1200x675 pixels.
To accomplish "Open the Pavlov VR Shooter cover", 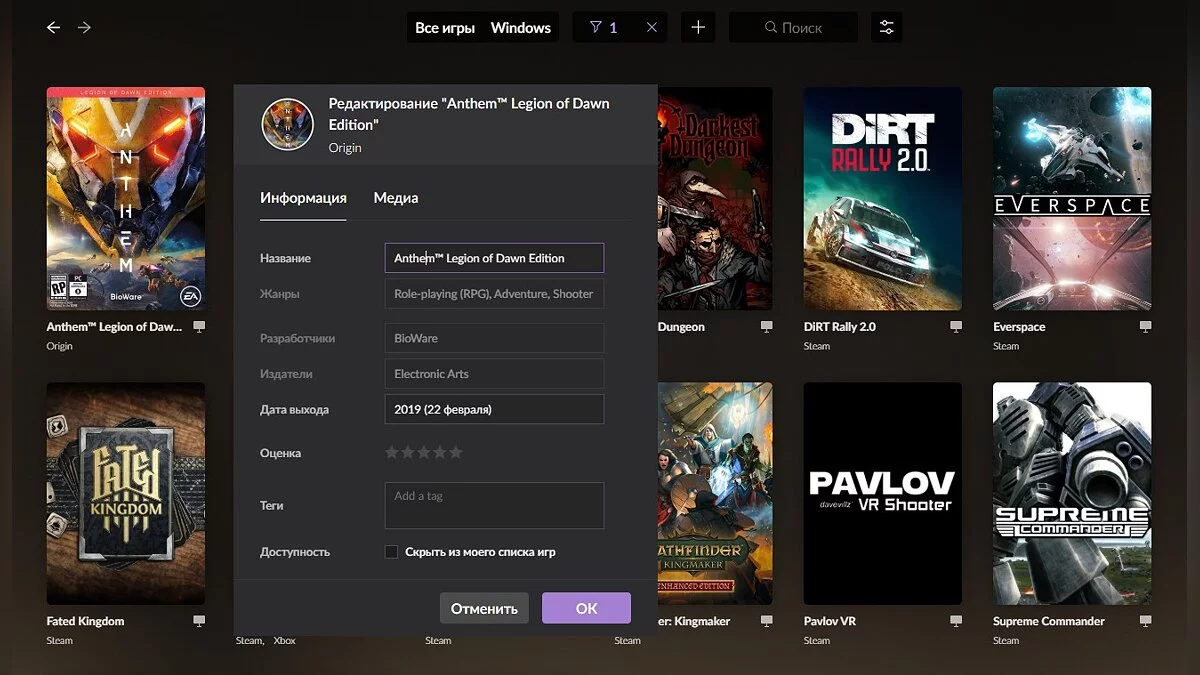I will tap(882, 492).
